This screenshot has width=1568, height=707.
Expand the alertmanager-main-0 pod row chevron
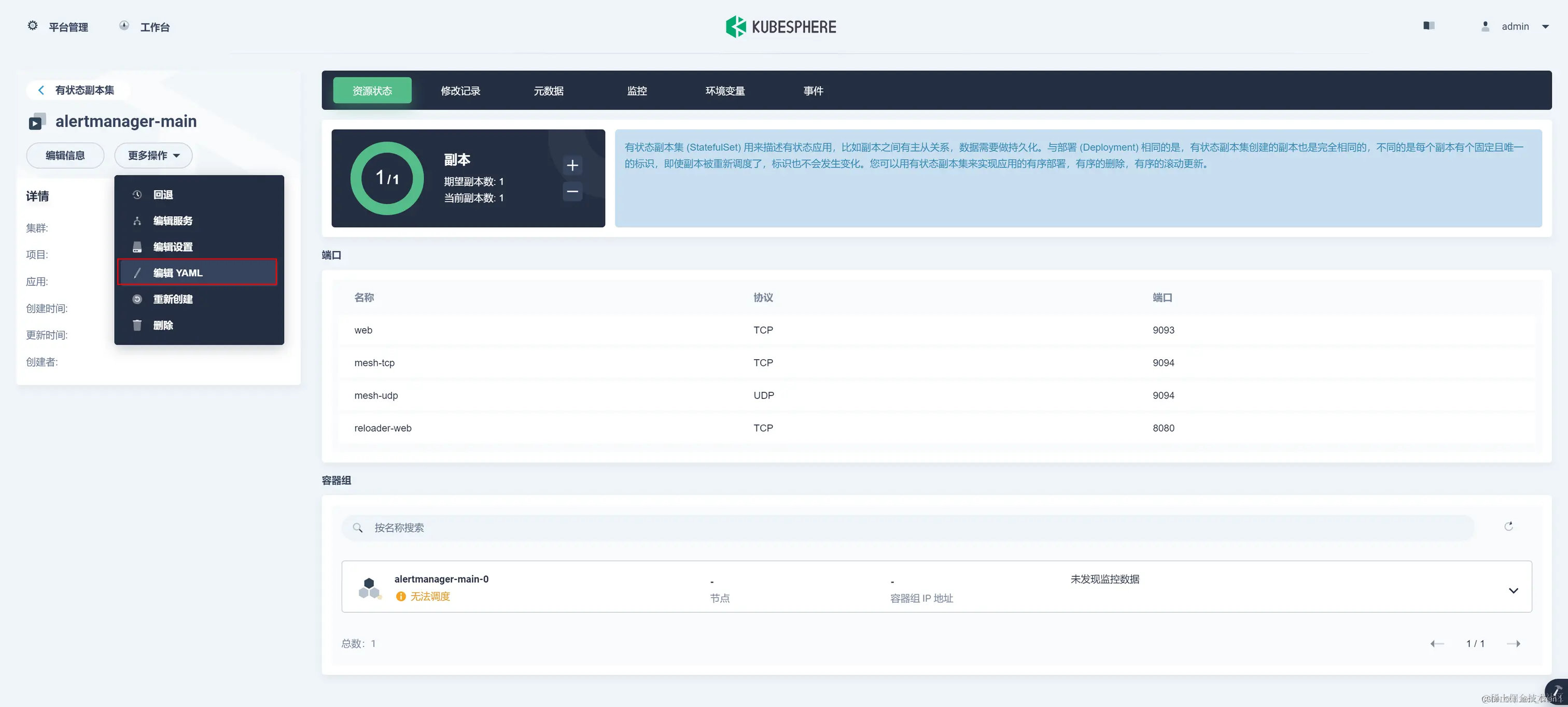[x=1513, y=590]
